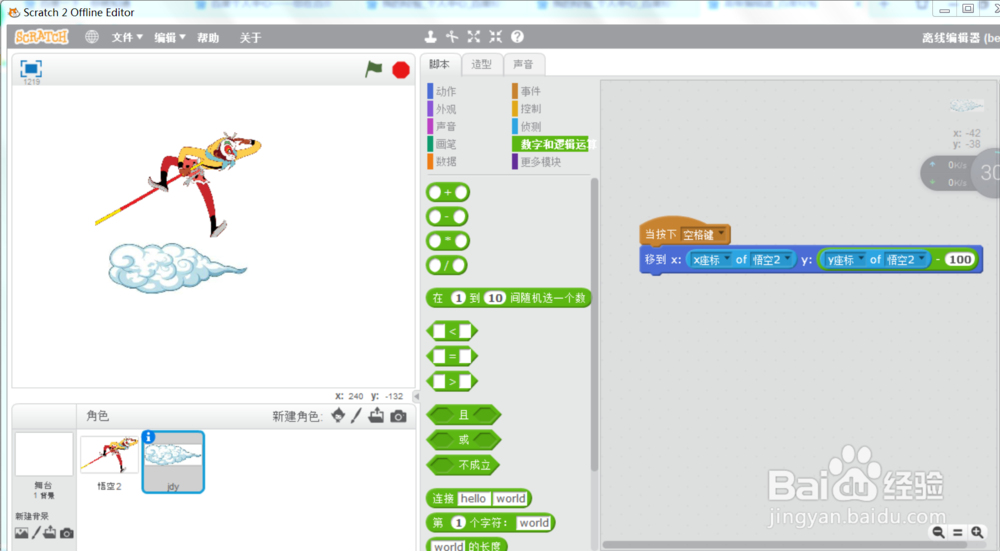Select the duplicate stamp tool

tap(430, 37)
